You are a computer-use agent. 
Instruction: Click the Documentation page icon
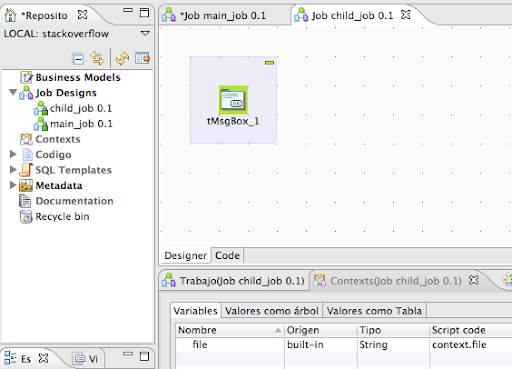pos(25,201)
